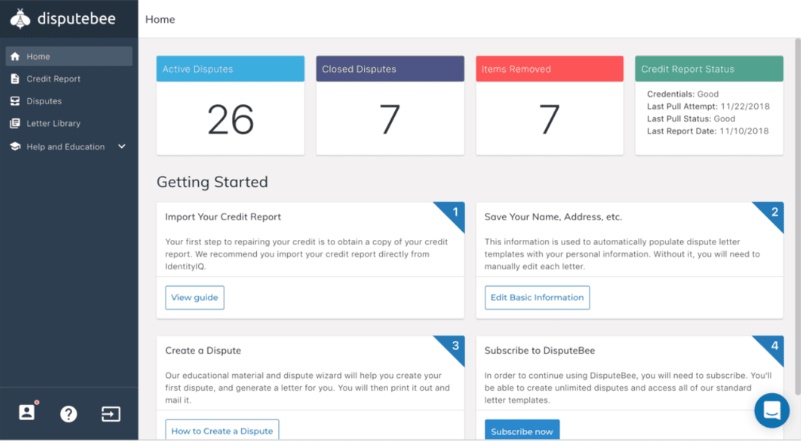
Task: Click the Items Removed red card
Action: point(550,105)
